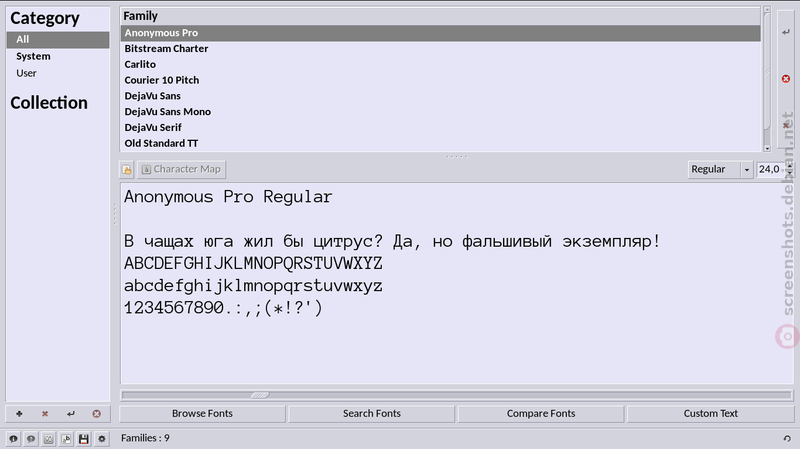
Task: Click the uppercase ABCDEFGHIJKLMNOPQRSTUVWXYZ preview line
Action: 253,263
